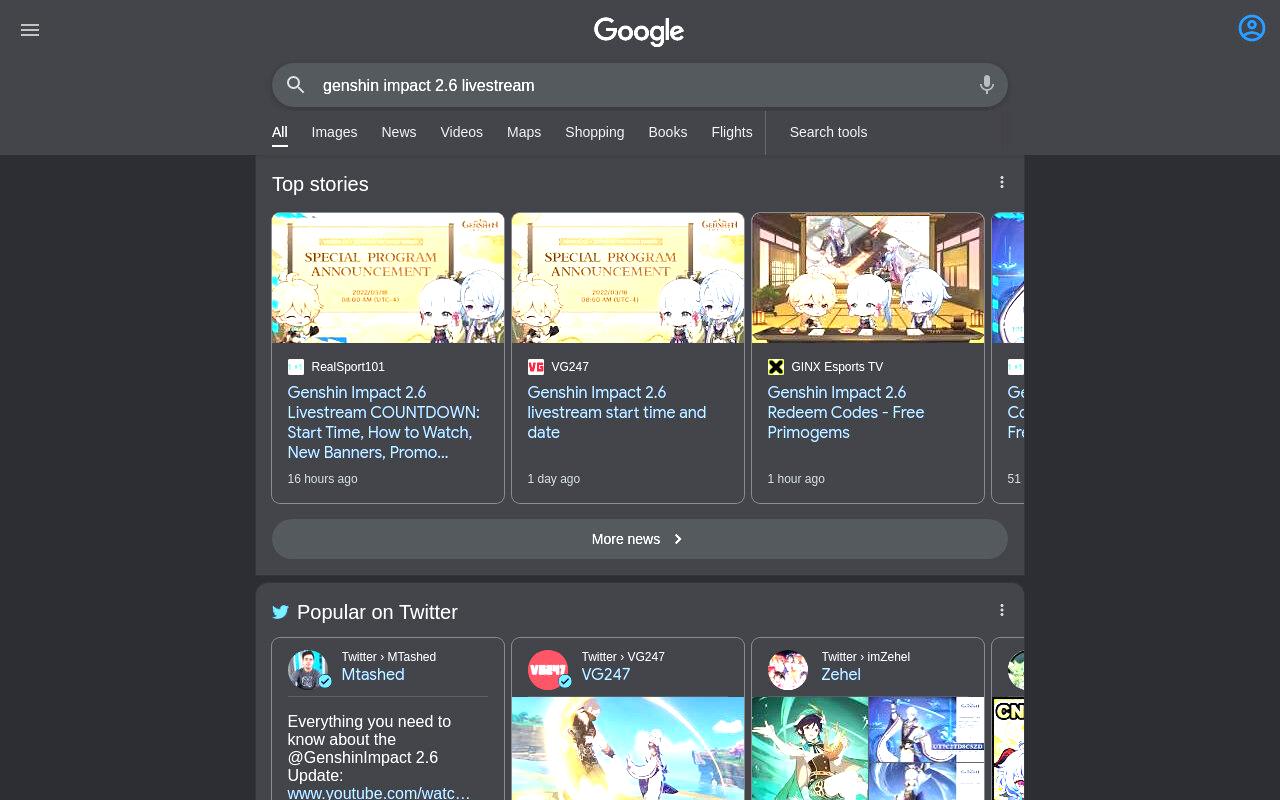Click 'Twitter › MTashed' breadcrumb
This screenshot has height=800, width=1280.
[389, 657]
